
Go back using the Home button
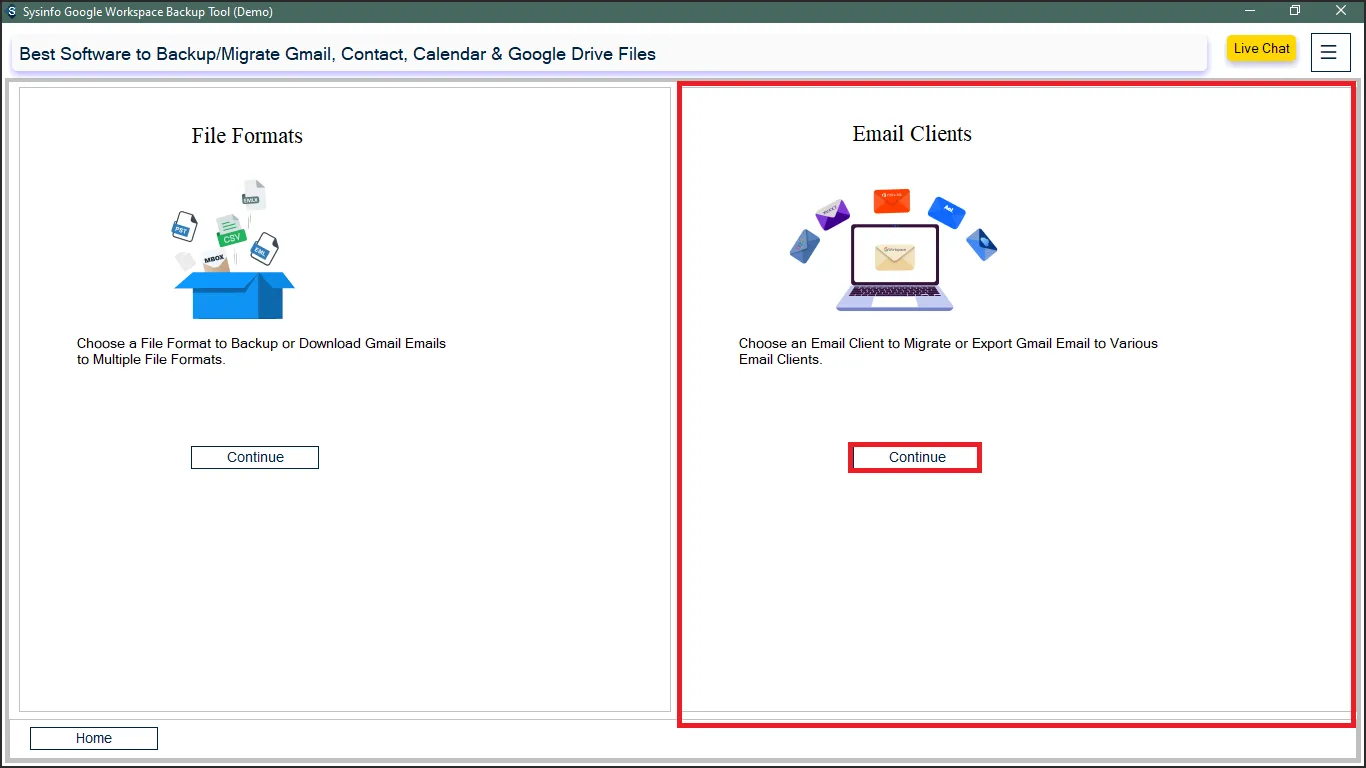(94, 738)
